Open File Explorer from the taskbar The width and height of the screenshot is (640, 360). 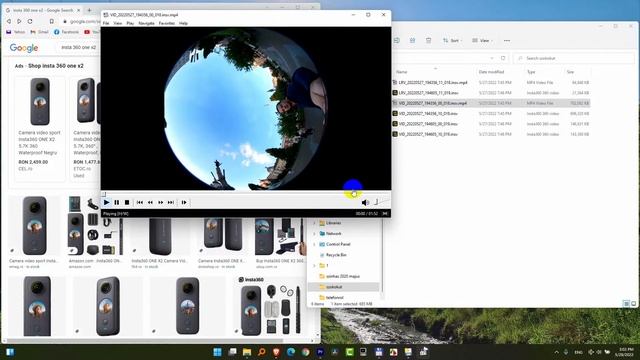[x=247, y=352]
